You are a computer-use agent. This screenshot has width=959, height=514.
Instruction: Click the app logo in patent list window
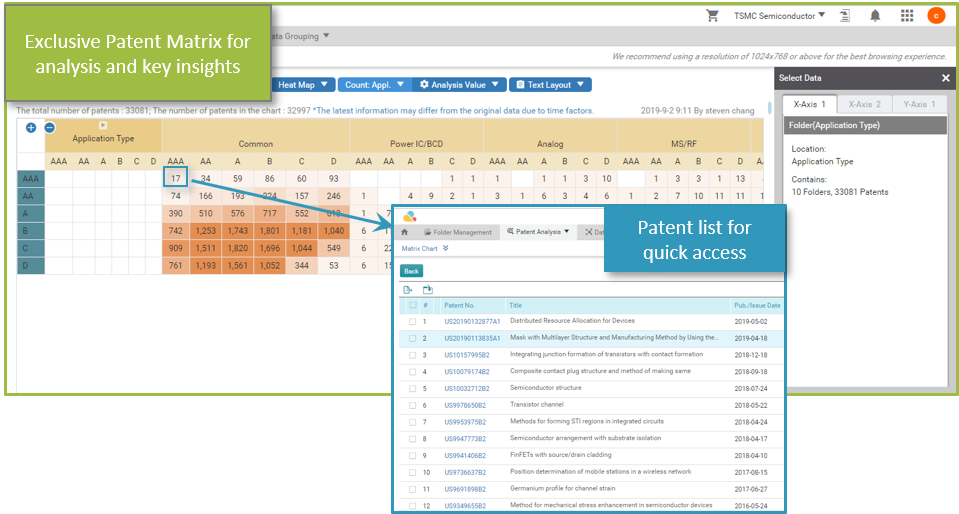pos(410,216)
